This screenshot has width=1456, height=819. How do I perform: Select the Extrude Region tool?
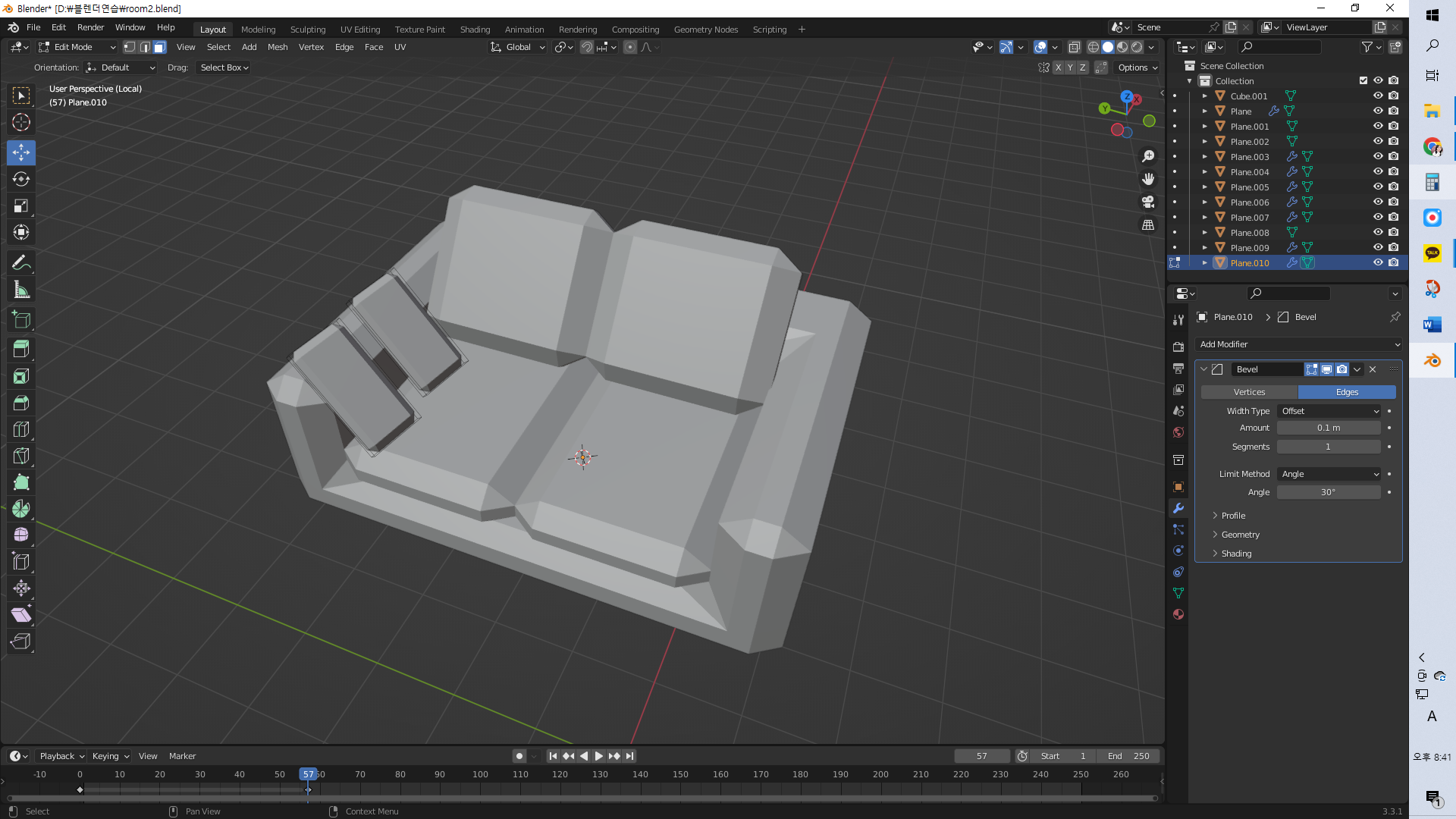coord(21,350)
